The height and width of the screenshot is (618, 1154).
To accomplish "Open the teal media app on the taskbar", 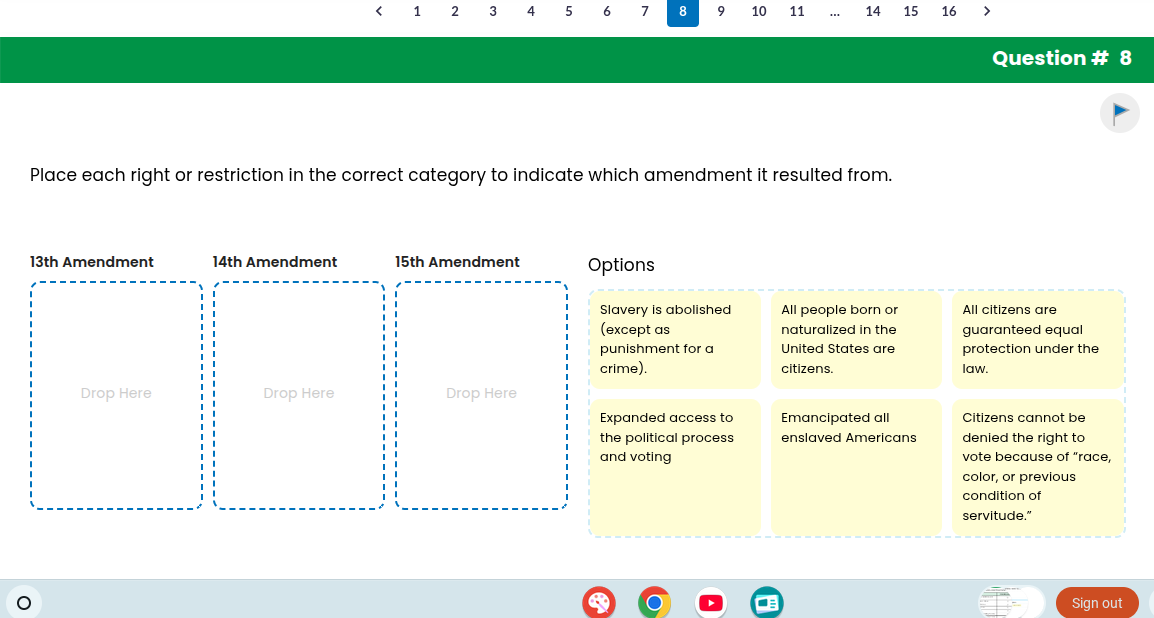I will (766, 602).
